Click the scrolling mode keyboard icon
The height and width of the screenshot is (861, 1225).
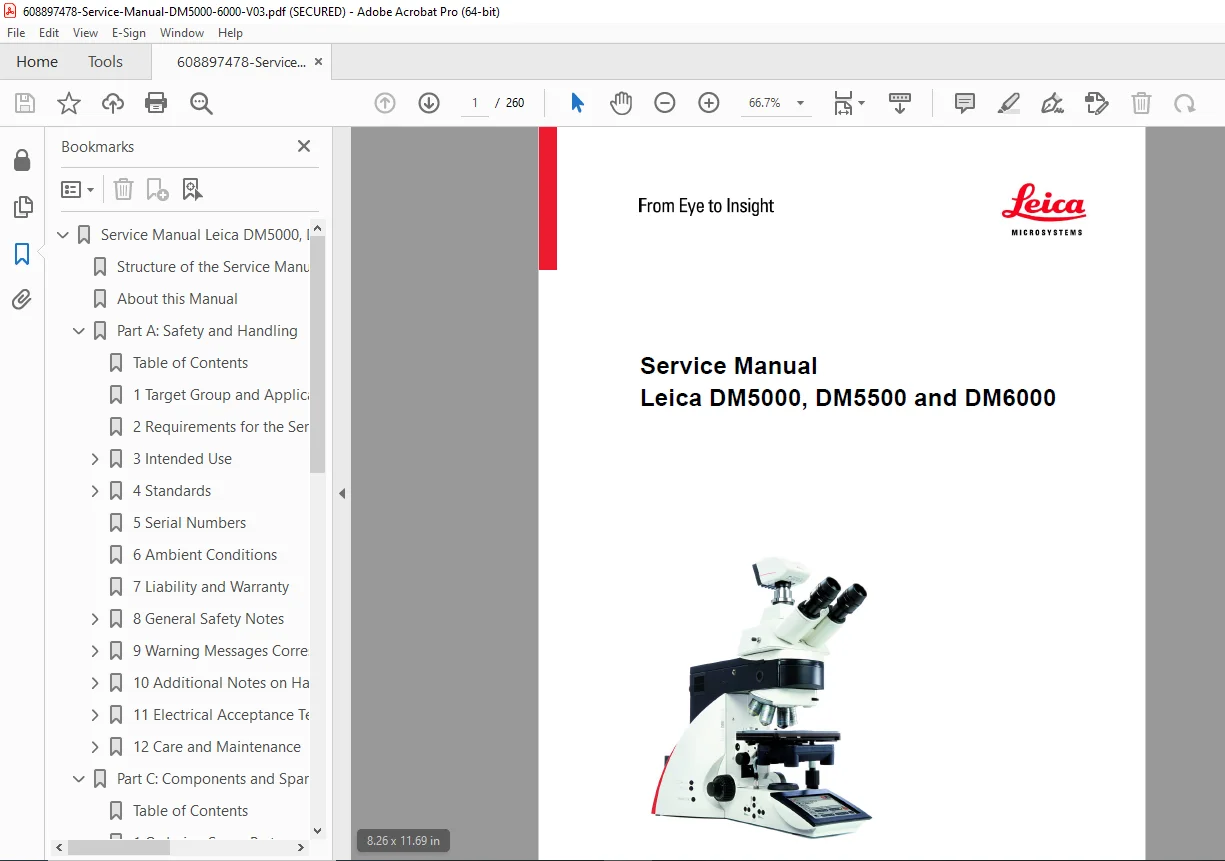coord(900,103)
